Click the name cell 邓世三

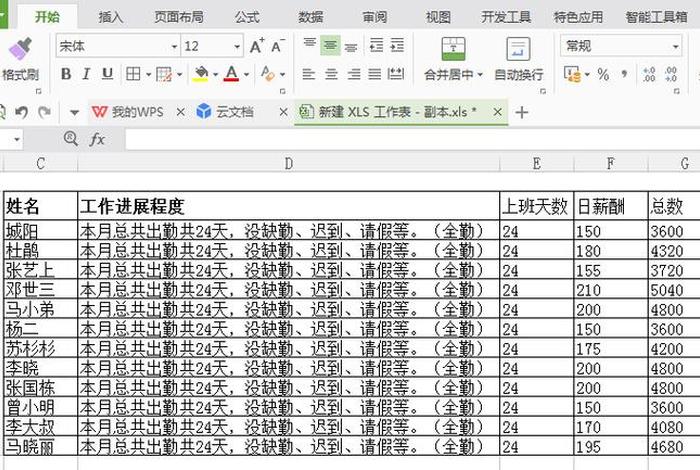(x=41, y=290)
